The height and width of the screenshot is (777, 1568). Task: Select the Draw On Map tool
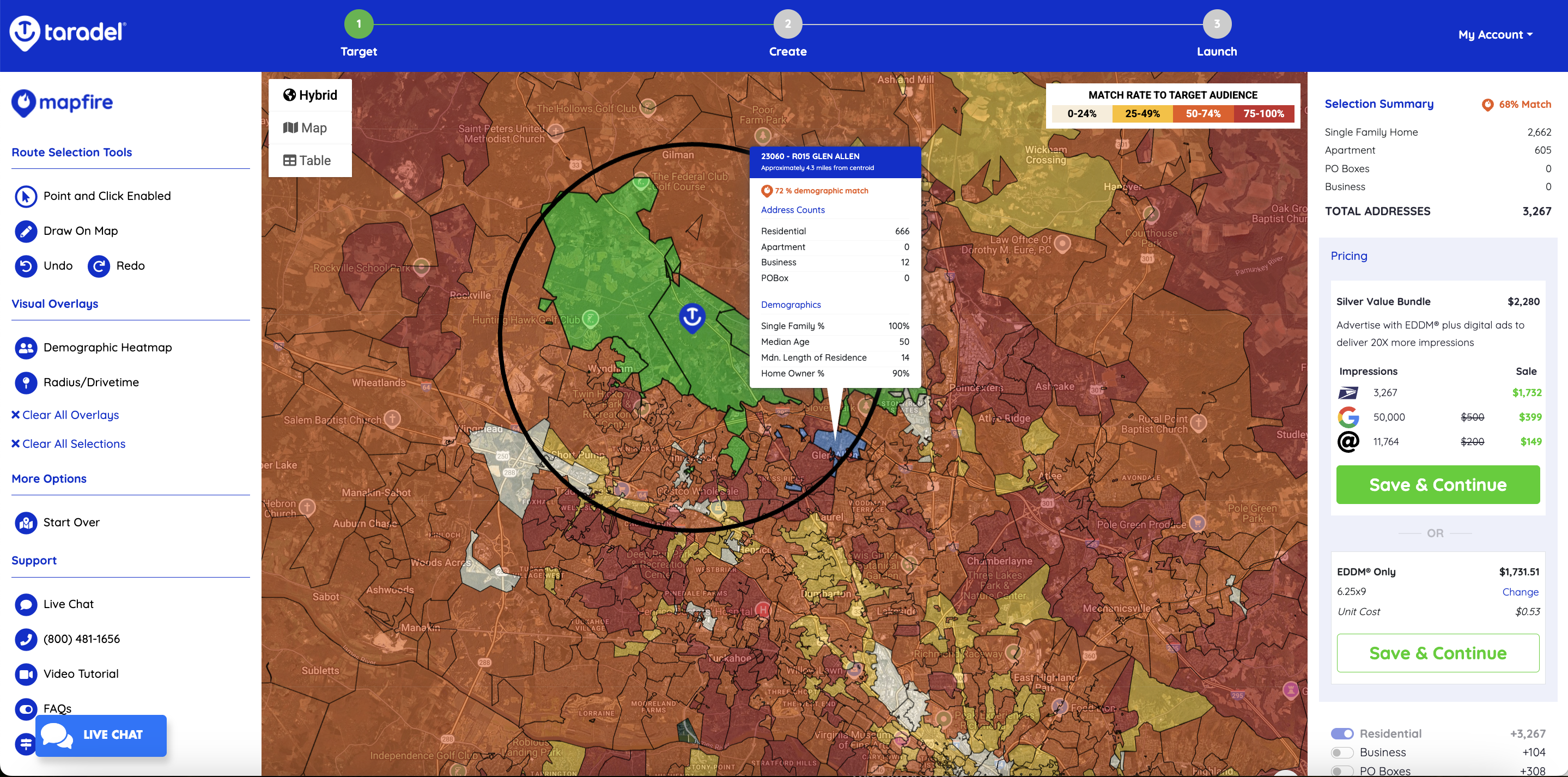click(x=26, y=231)
